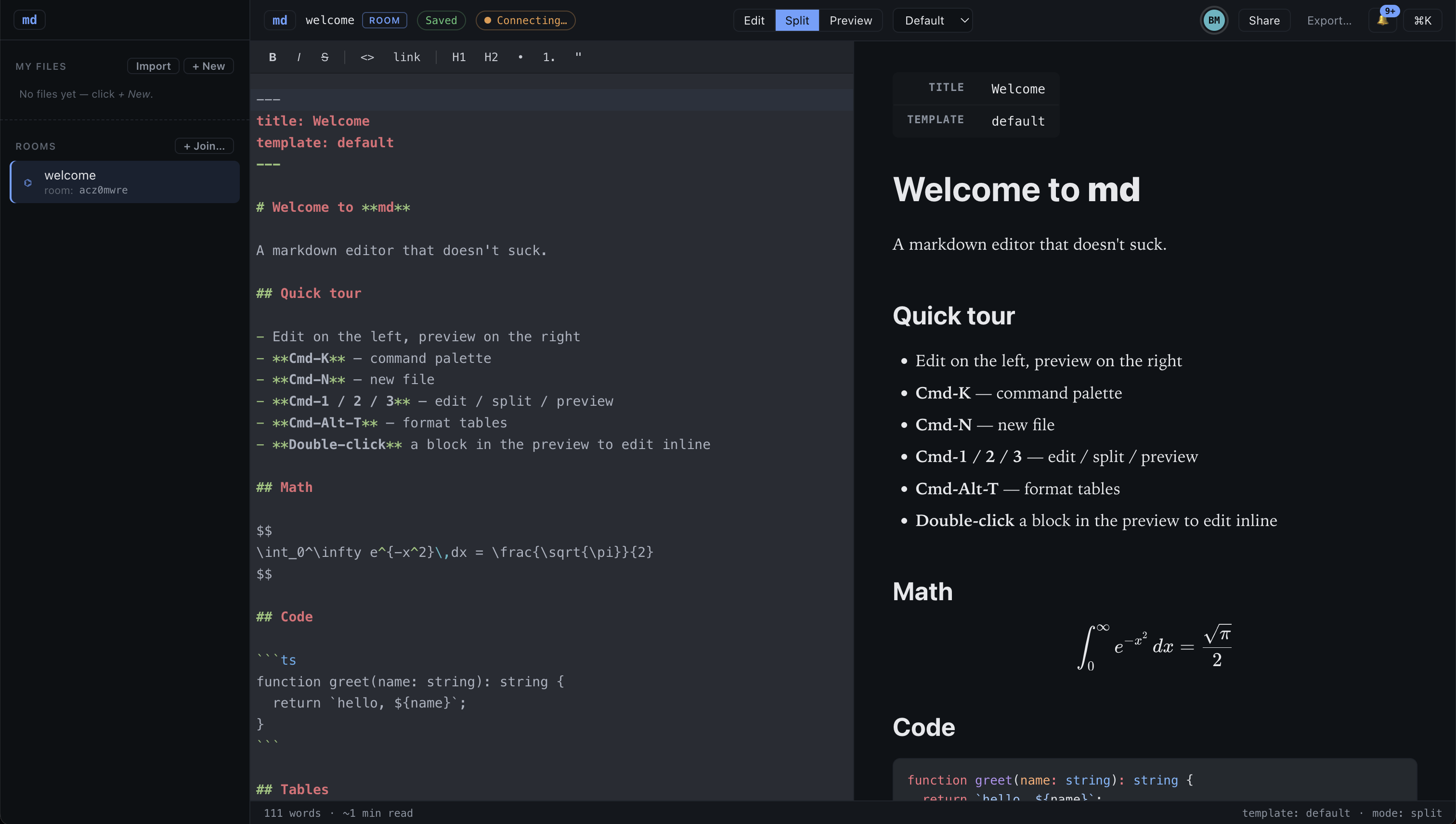The width and height of the screenshot is (1456, 824).
Task: Open the Export... menu
Action: [1328, 20]
